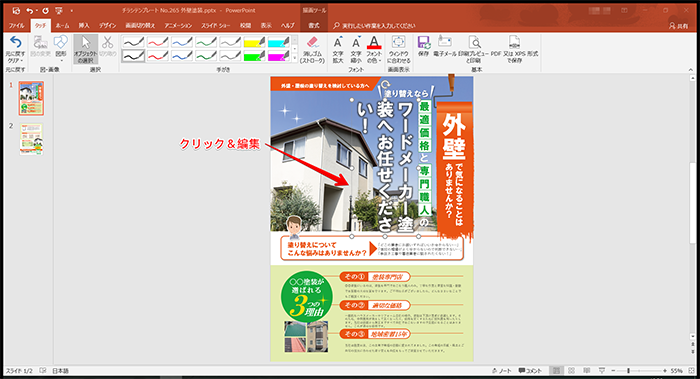Viewport: 700px width, 379px height.
Task: Collapse the ribbon with the chevron
Action: (x=691, y=70)
